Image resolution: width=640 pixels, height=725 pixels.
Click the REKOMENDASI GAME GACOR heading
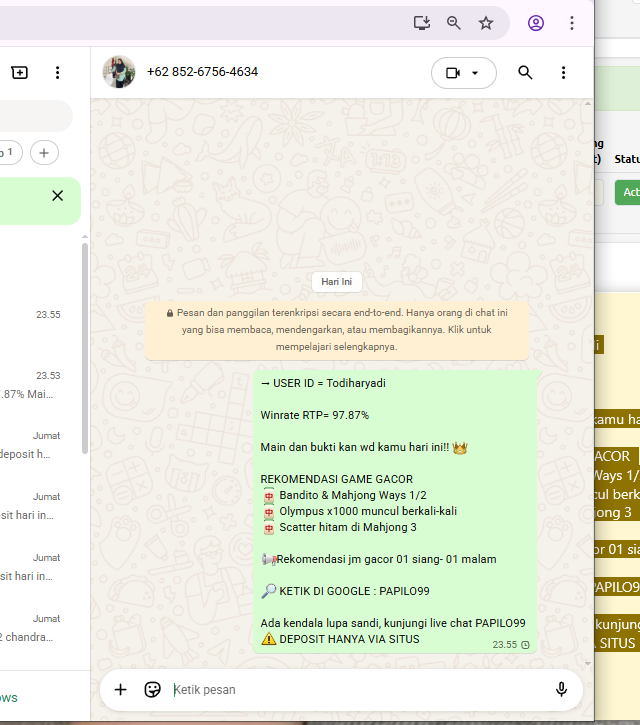coord(336,479)
